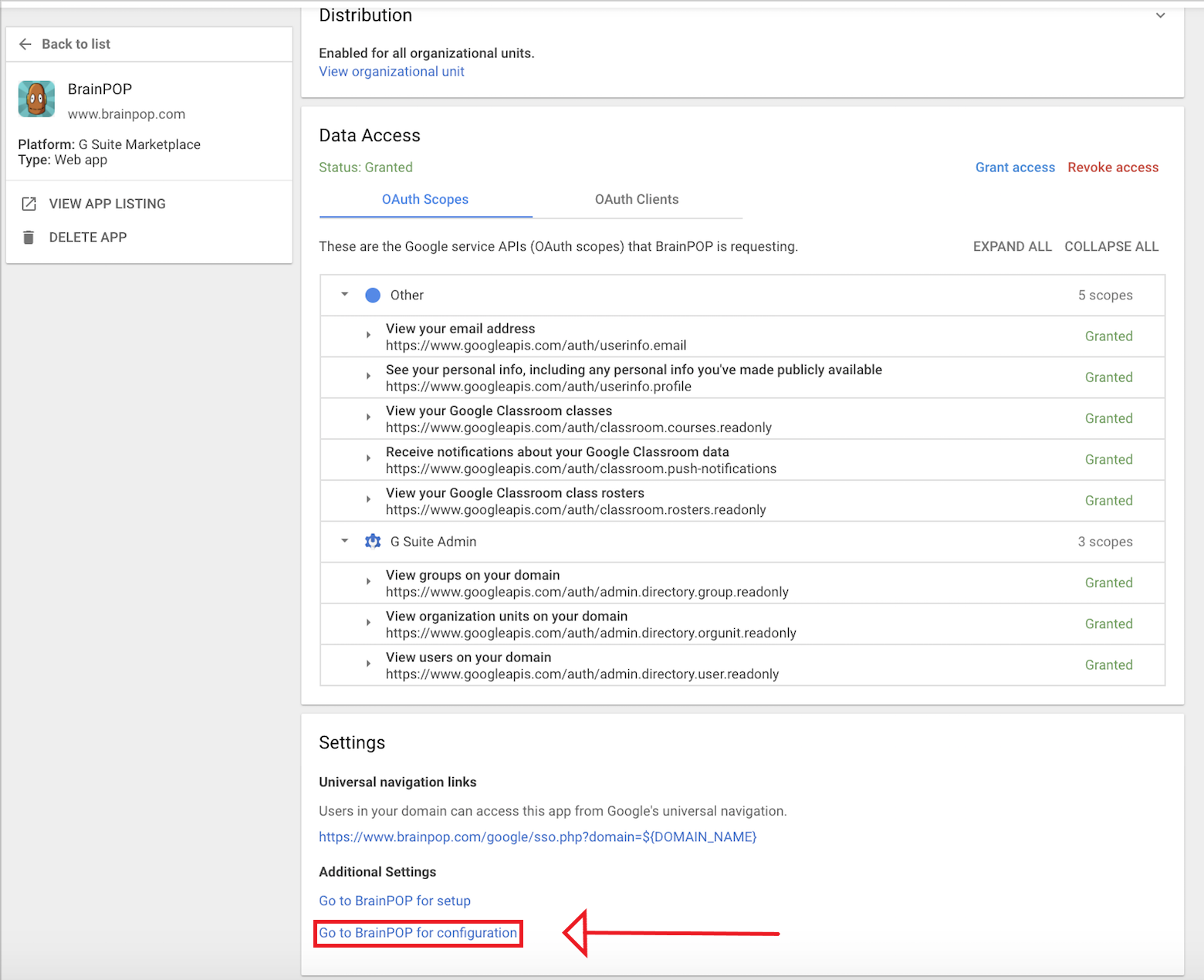This screenshot has width=1204, height=980.
Task: Expand the Classroom push-notifications scope
Action: coord(368,458)
